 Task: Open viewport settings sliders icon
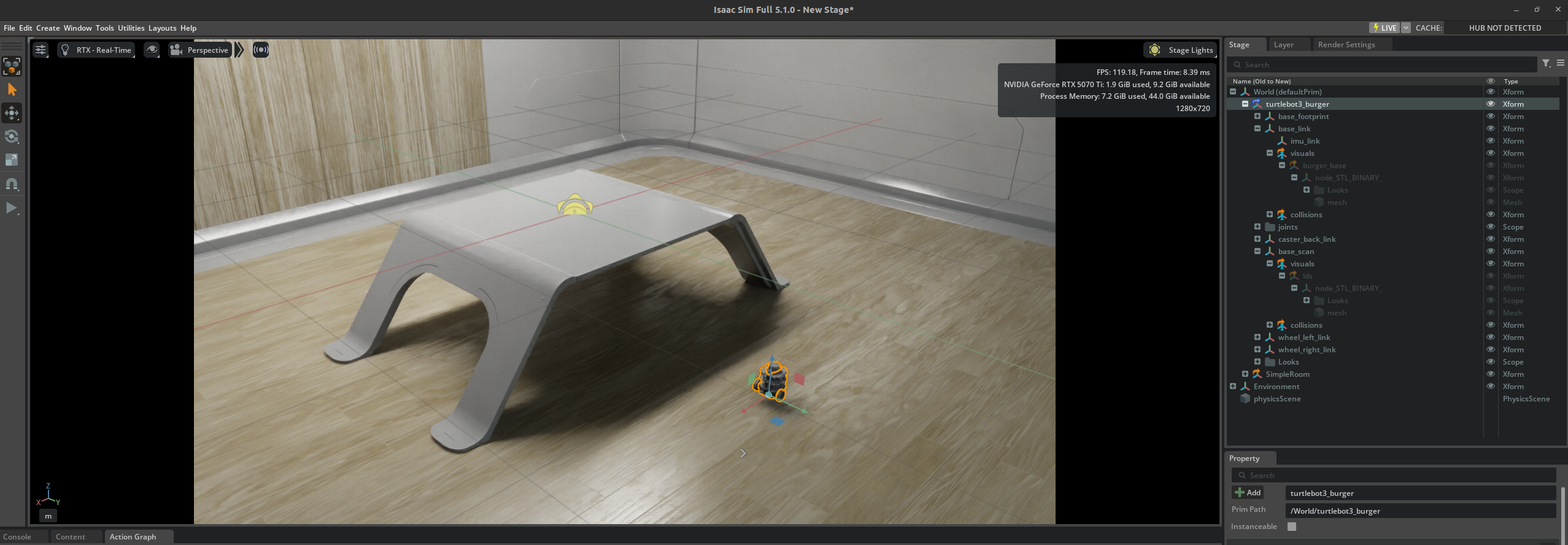41,50
